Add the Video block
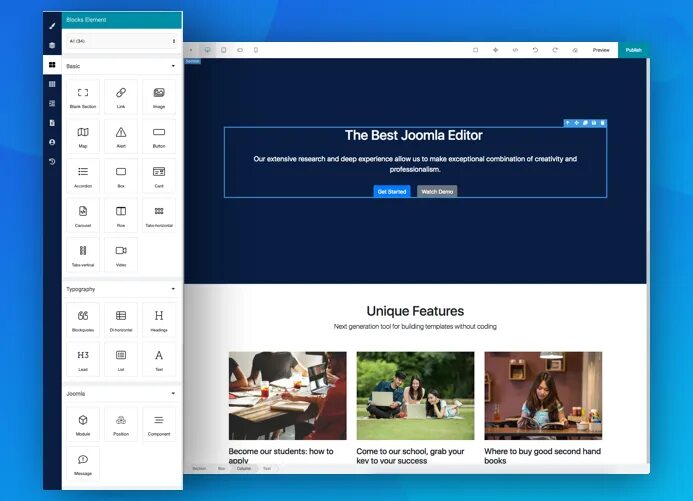 pos(121,254)
